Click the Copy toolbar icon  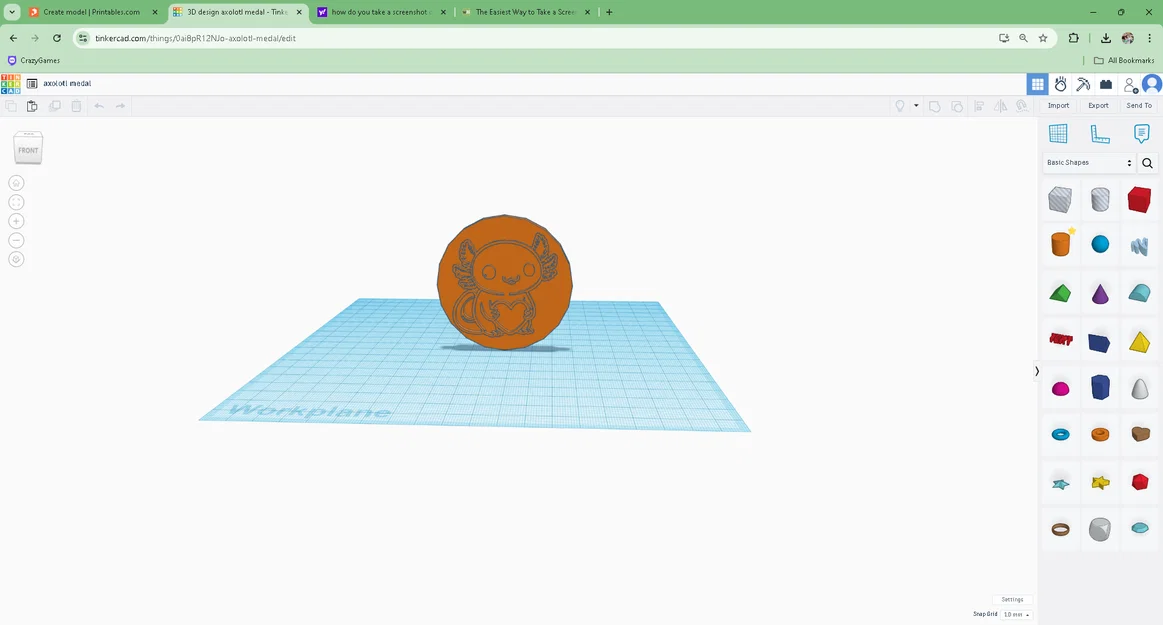pyautogui.click(x=10, y=106)
